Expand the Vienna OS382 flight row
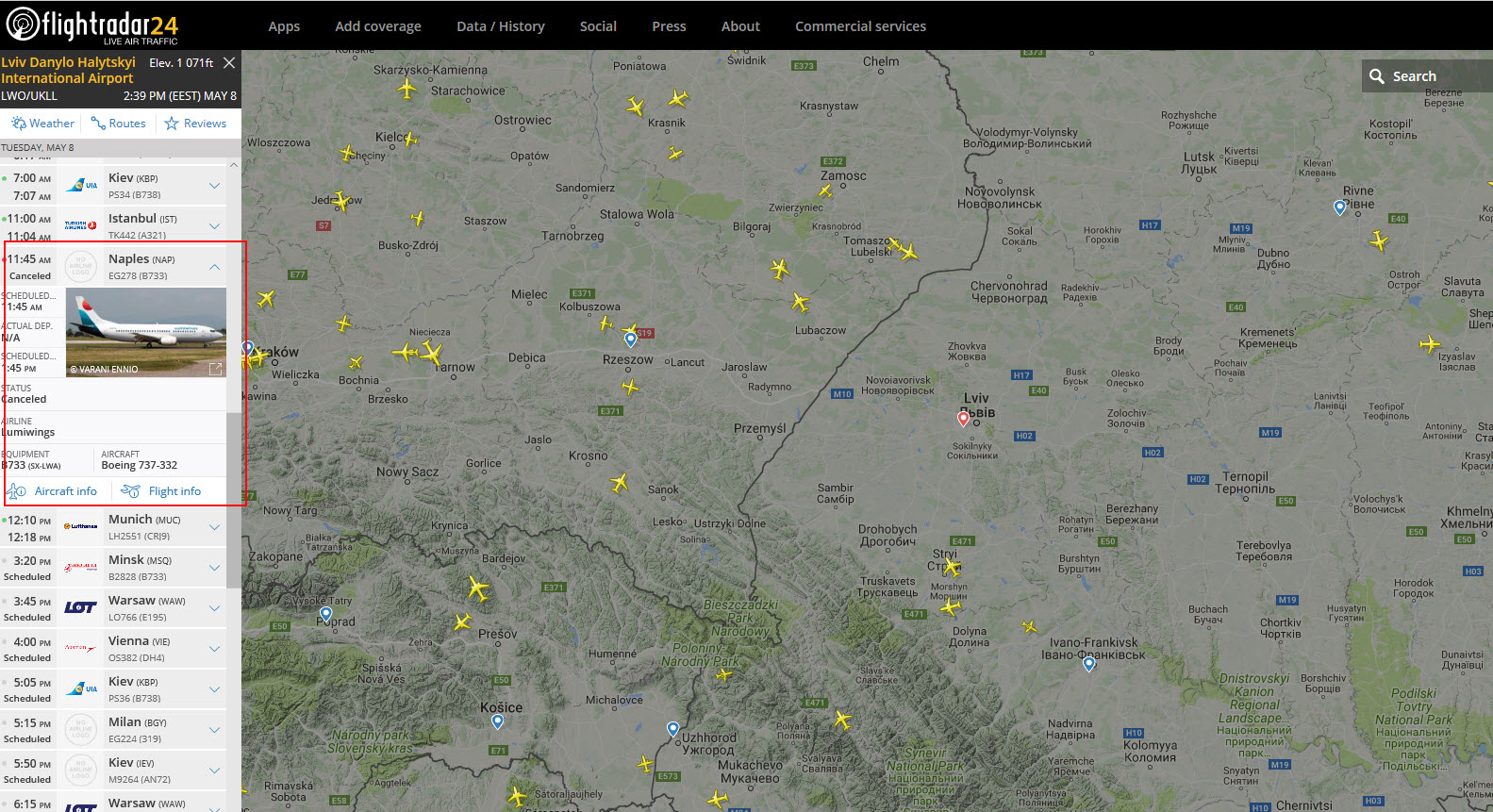This screenshot has width=1493, height=812. tap(215, 649)
